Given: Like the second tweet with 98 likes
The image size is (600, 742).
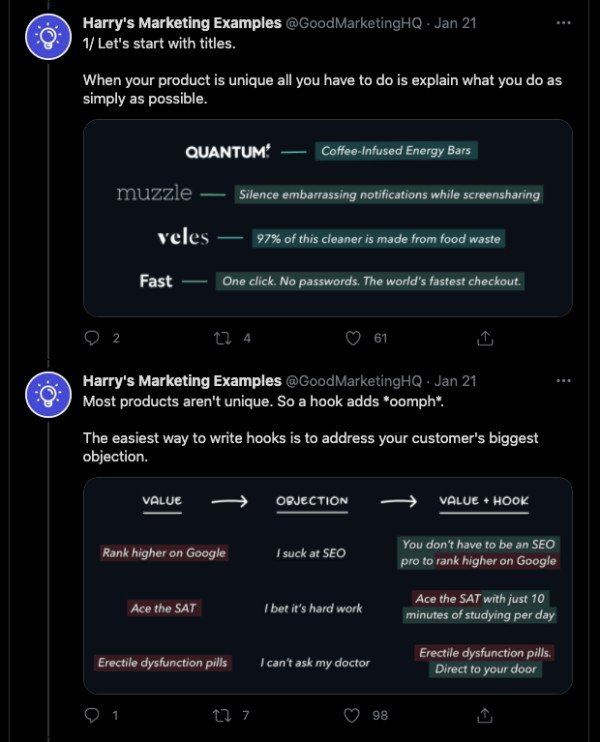Looking at the screenshot, I should pos(352,715).
